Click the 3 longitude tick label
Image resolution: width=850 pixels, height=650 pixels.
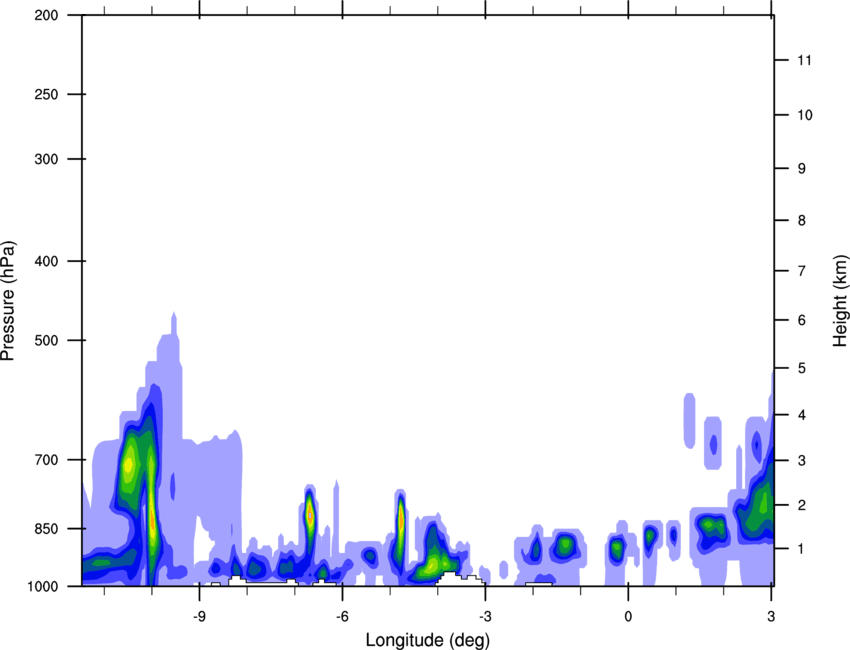(771, 617)
